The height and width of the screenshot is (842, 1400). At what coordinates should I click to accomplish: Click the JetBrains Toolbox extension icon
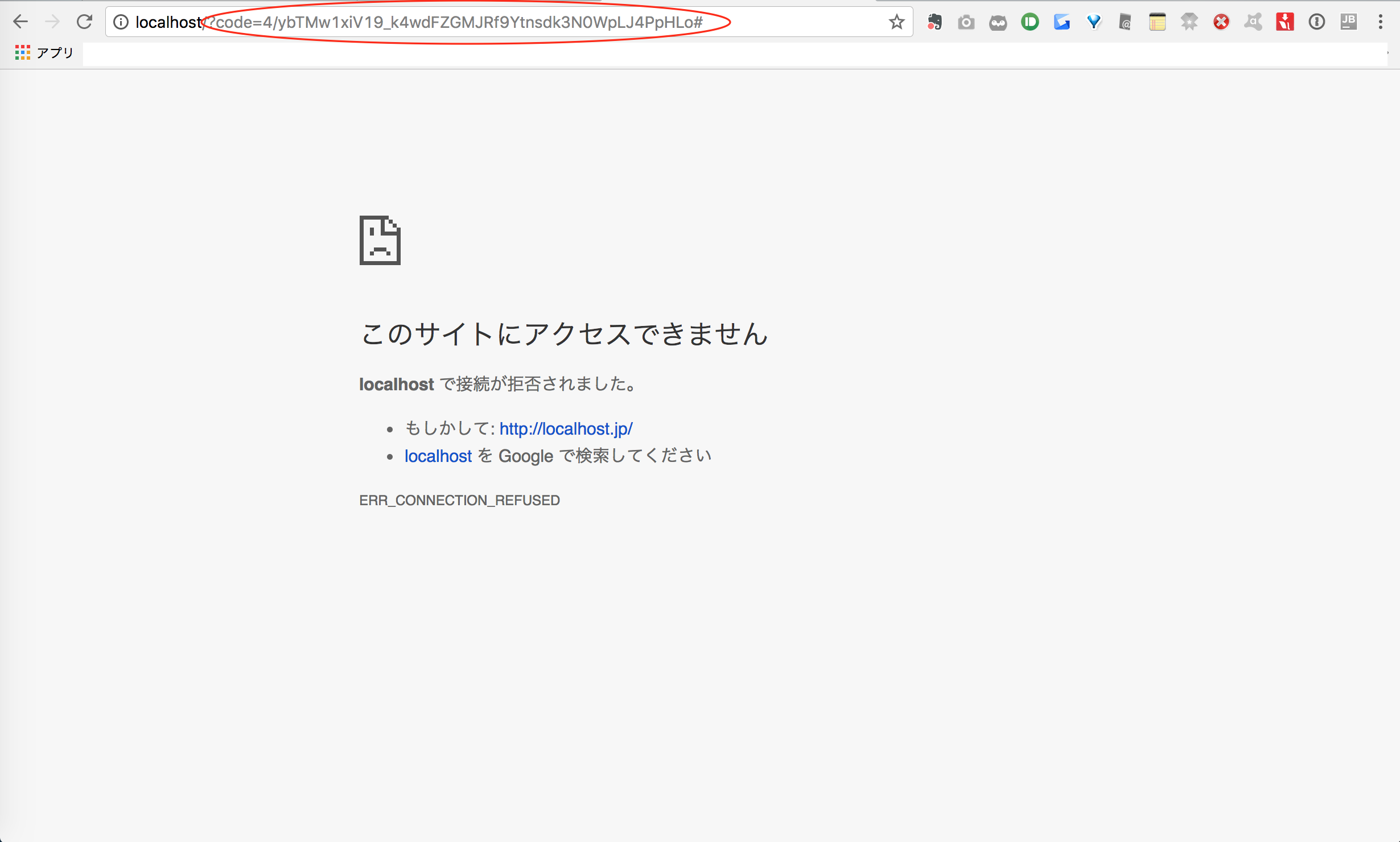point(1349,22)
